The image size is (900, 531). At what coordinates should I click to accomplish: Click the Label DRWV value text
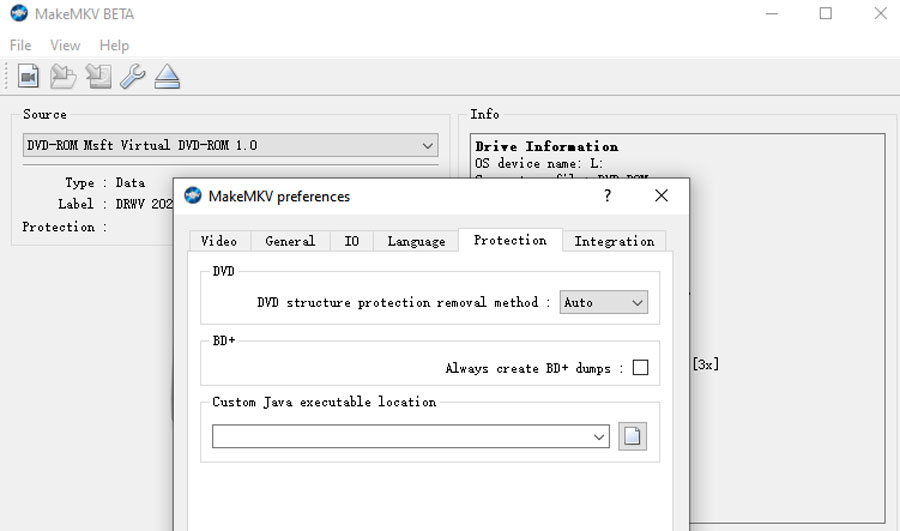[x=144, y=204]
